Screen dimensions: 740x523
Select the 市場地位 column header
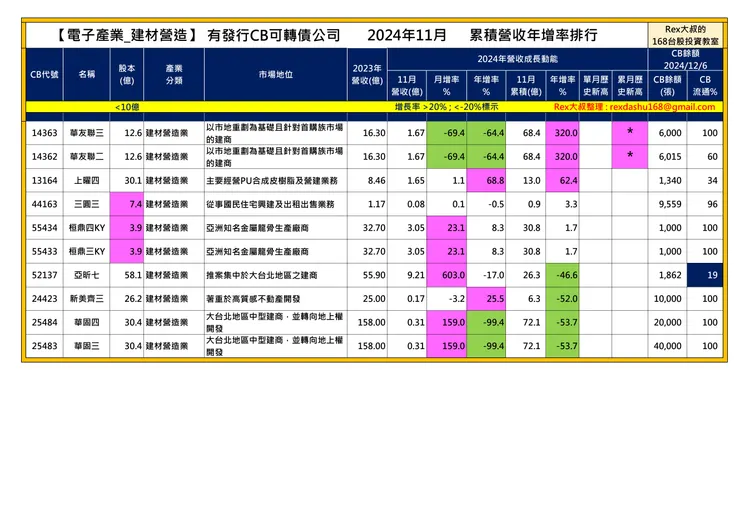(x=276, y=75)
